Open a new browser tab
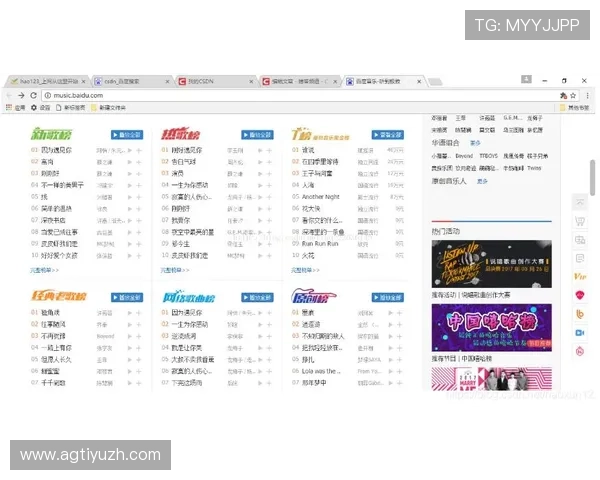Screen dimensions: 600x480 pyautogui.click(x=435, y=82)
